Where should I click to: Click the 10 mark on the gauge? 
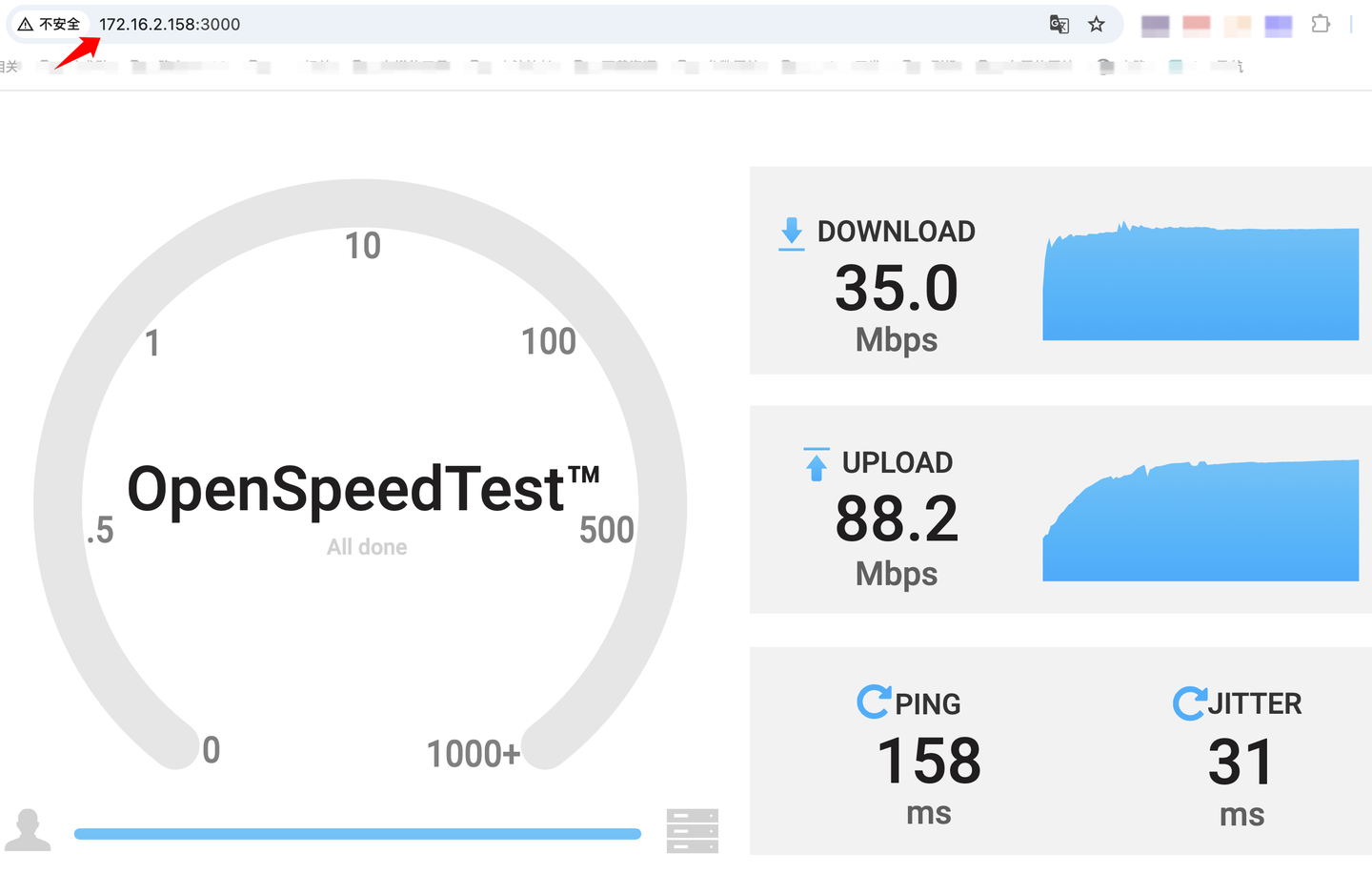pyautogui.click(x=363, y=246)
